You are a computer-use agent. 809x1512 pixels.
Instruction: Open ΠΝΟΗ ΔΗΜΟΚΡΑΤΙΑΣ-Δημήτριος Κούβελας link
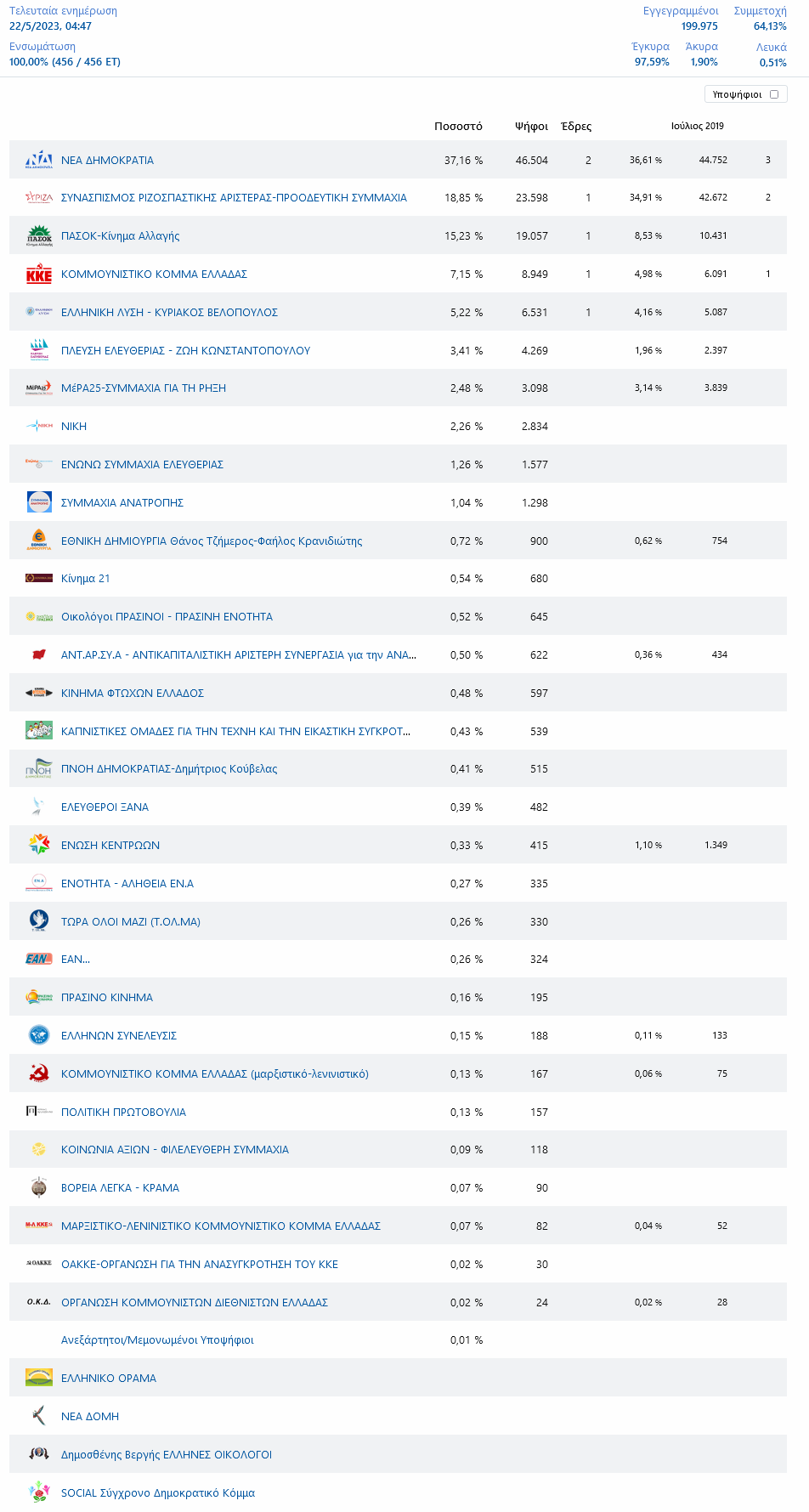(169, 769)
